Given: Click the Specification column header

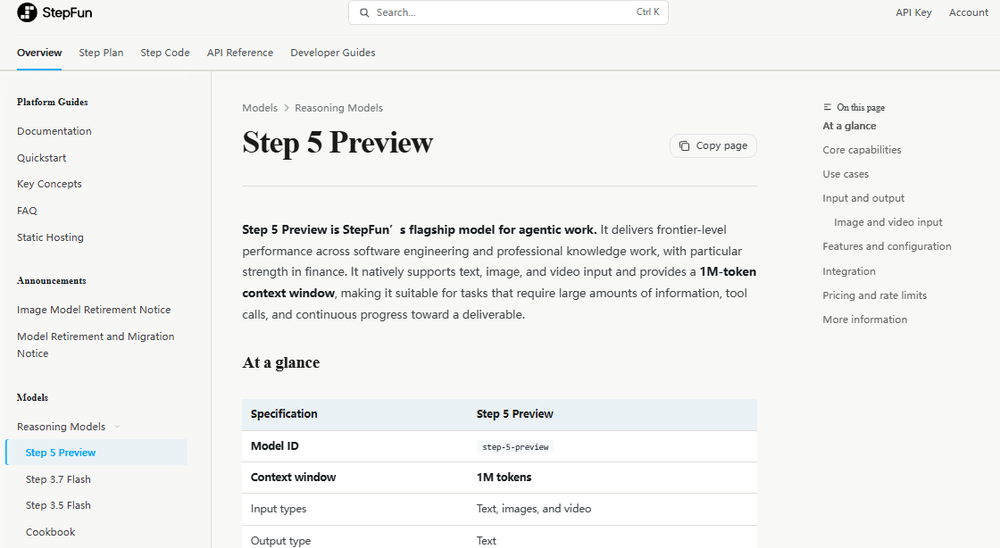Looking at the screenshot, I should click(x=284, y=414).
